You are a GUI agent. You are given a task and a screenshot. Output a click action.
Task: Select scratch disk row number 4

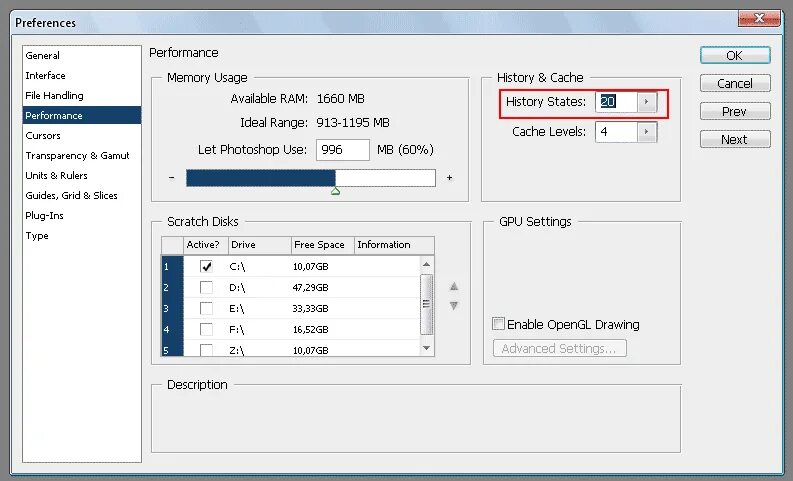coord(172,329)
